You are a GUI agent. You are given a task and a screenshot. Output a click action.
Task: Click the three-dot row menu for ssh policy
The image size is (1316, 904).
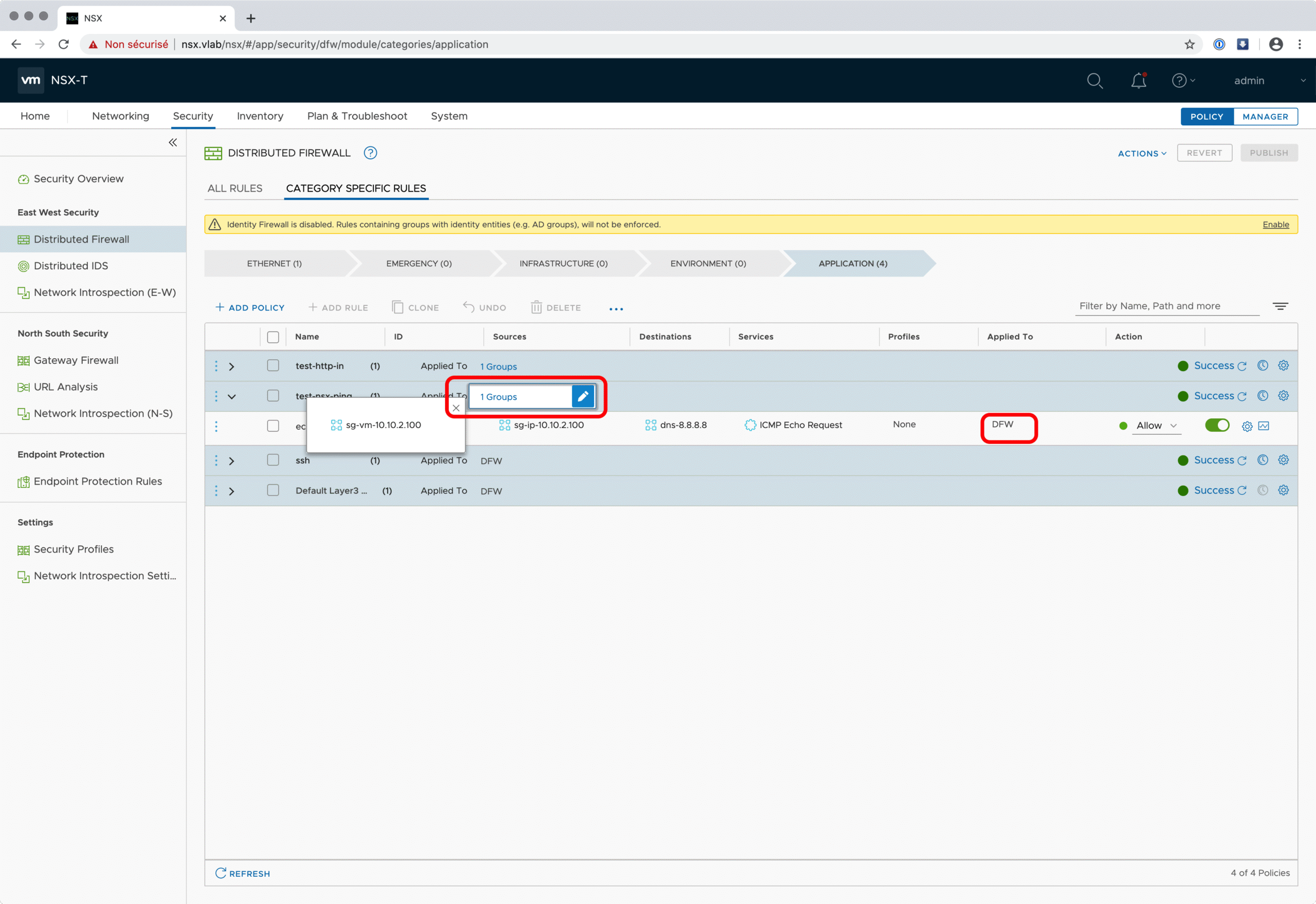click(x=216, y=460)
